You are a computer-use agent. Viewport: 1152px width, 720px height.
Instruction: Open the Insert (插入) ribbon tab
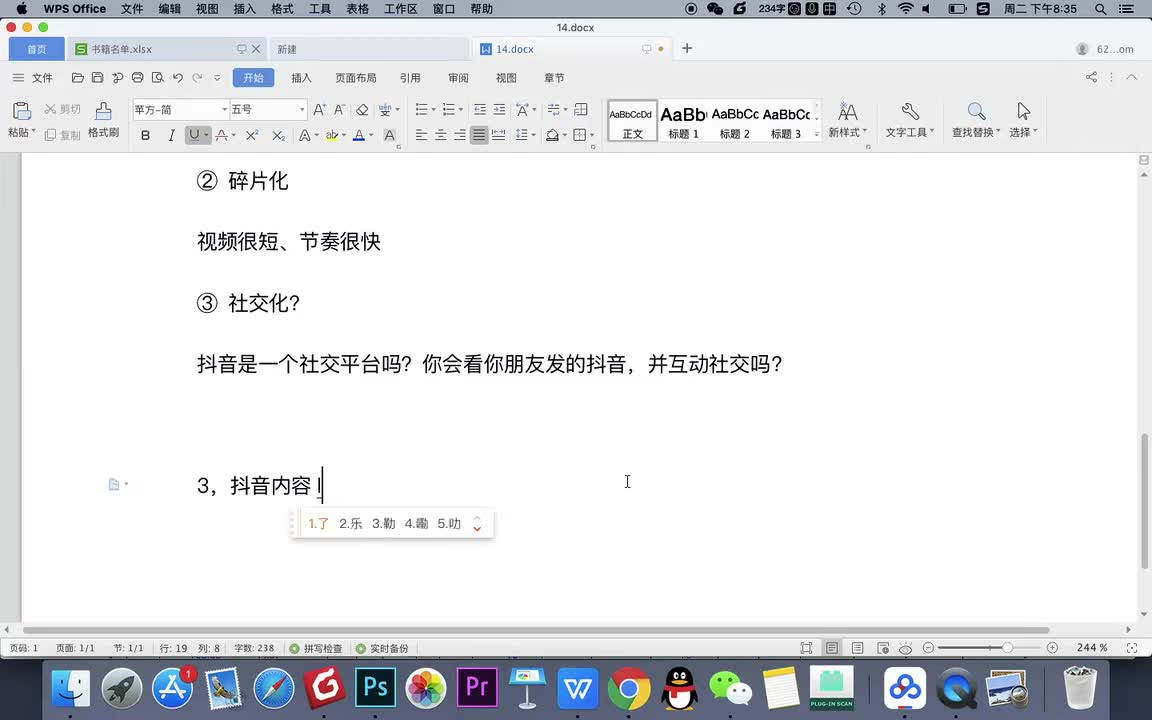tap(301, 78)
